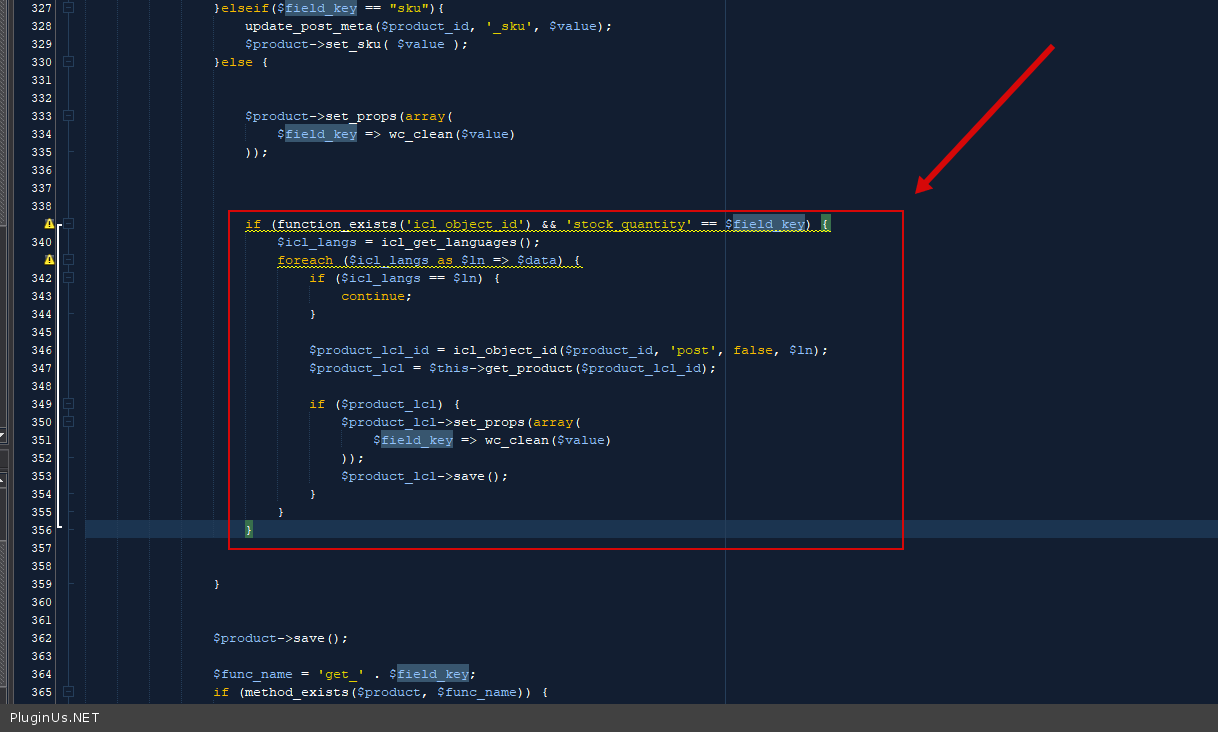Click the $product_lcl_id assignment with icl_object_id
The image size is (1218, 732).
tap(568, 350)
